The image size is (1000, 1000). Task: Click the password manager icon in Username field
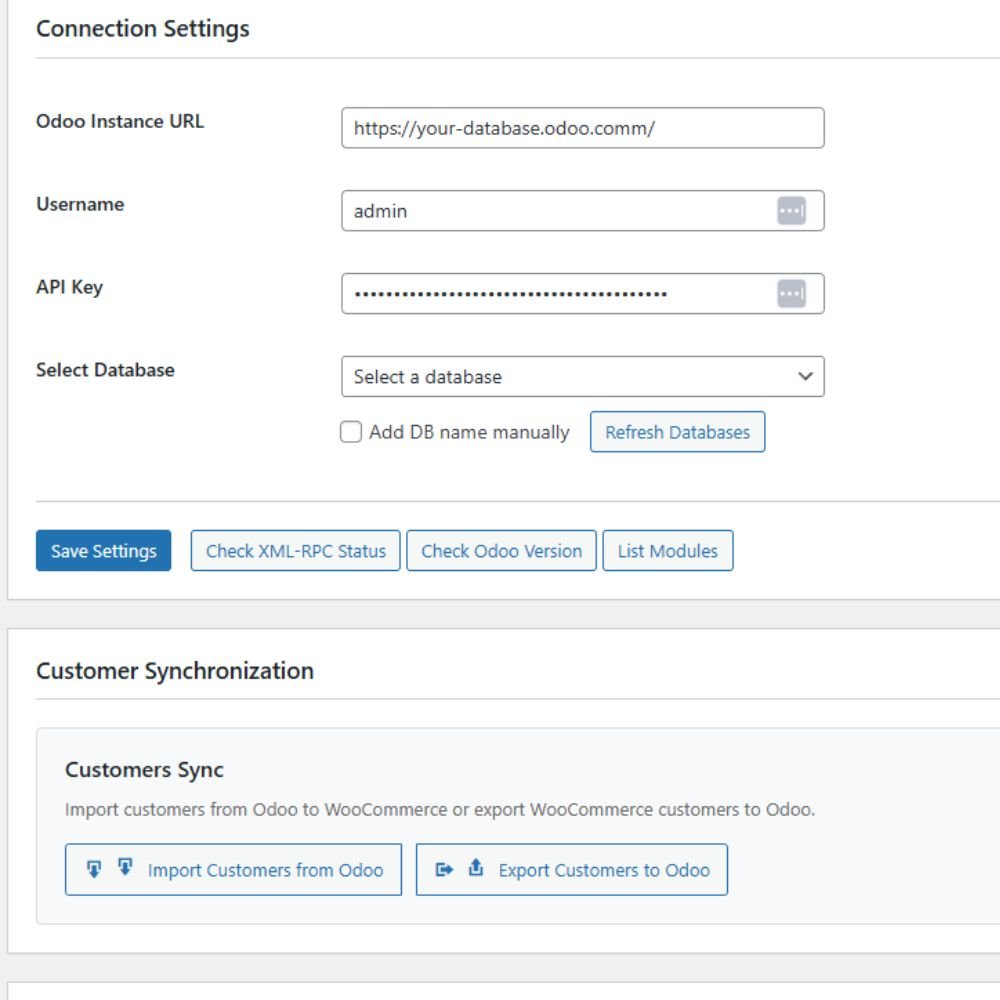pyautogui.click(x=791, y=211)
